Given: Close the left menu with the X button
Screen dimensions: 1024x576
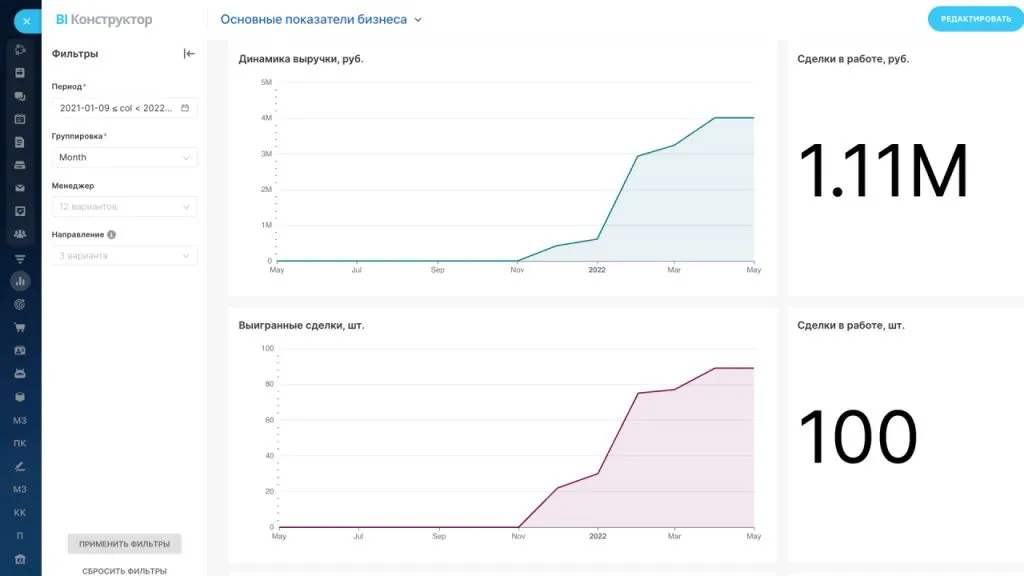Looking at the screenshot, I should point(27,21).
